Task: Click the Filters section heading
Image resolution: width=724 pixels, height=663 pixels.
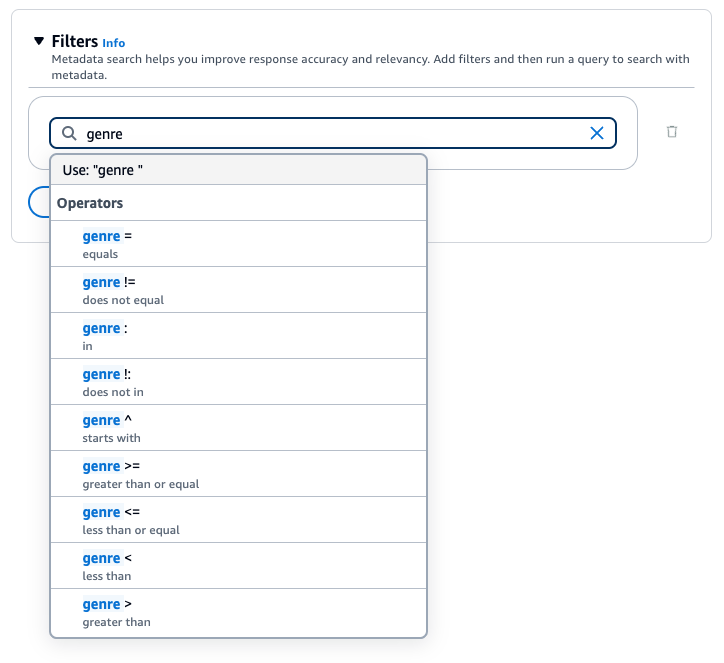Action: point(74,42)
